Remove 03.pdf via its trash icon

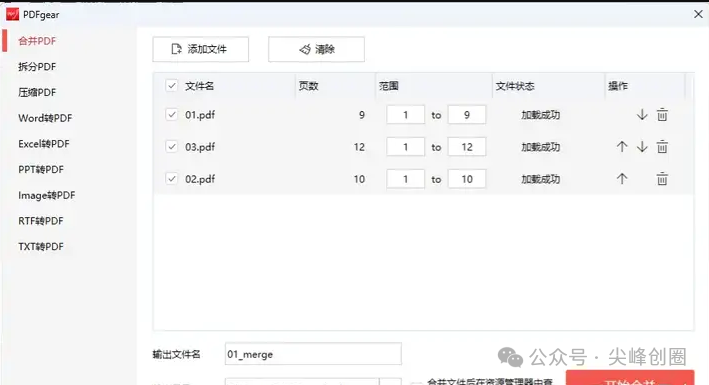click(x=662, y=147)
